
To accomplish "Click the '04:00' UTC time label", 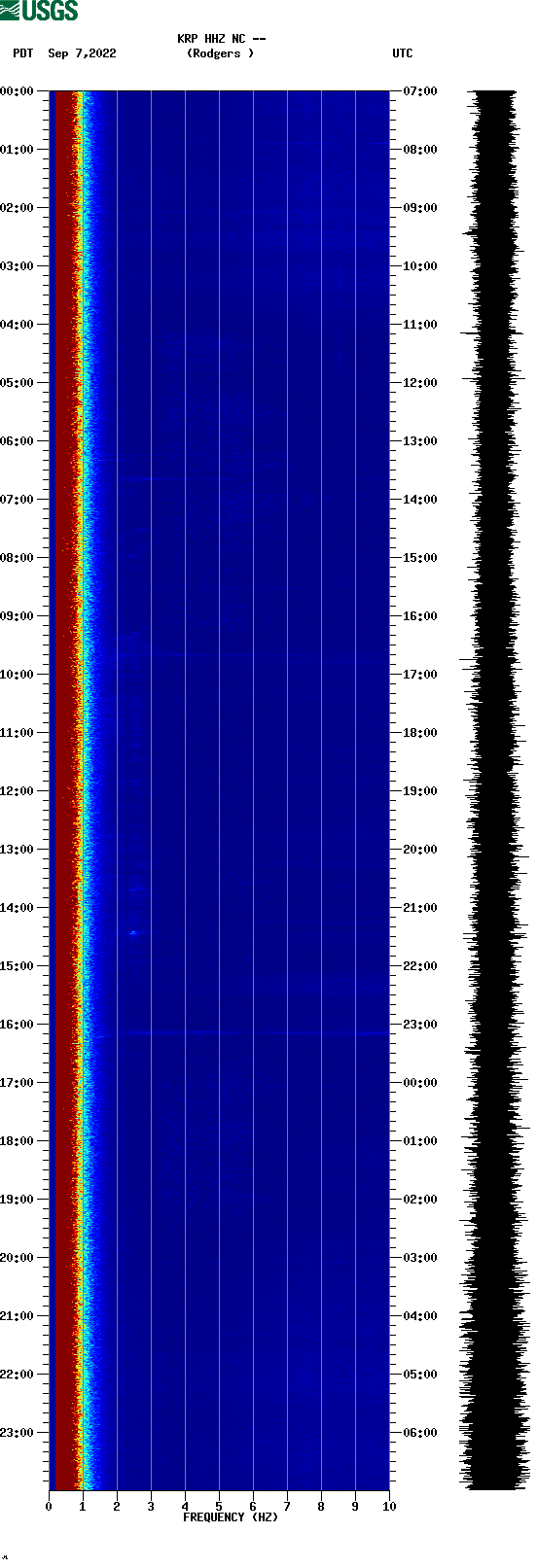I will click(x=420, y=1316).
